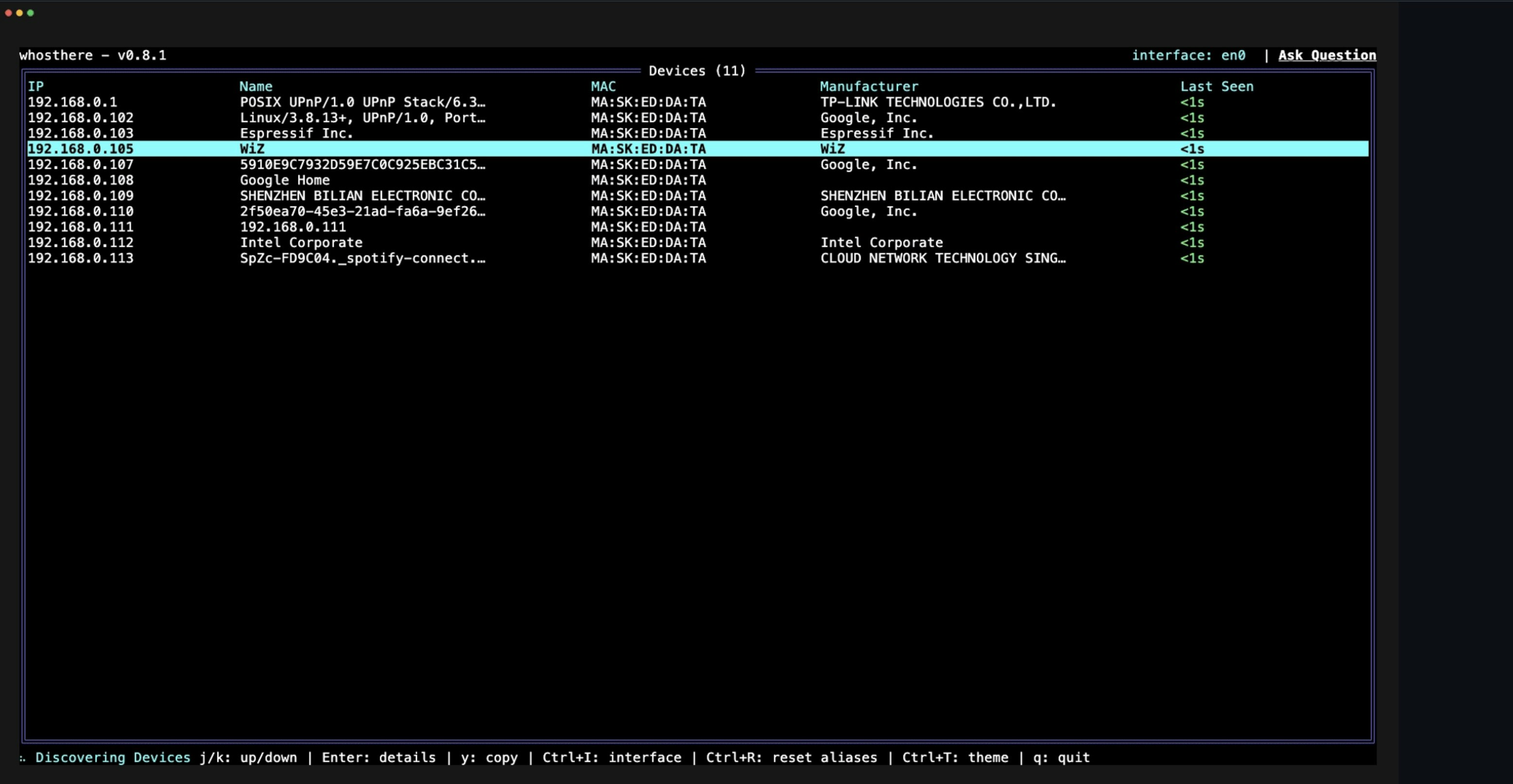Click the Manufacturer column header
The width and height of the screenshot is (1513, 784).
[869, 87]
